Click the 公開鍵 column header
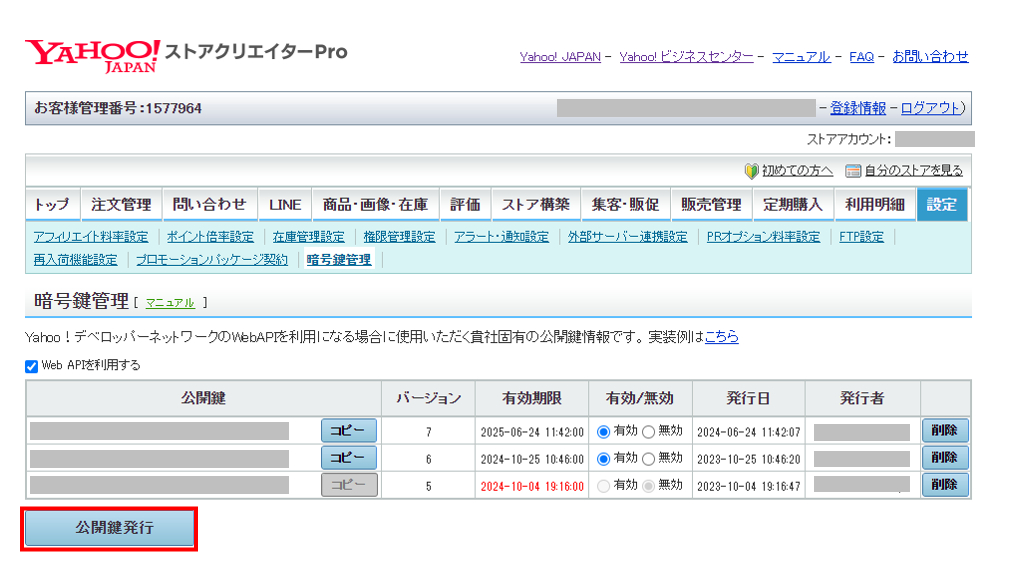This screenshot has width=1014, height=585. [204, 398]
